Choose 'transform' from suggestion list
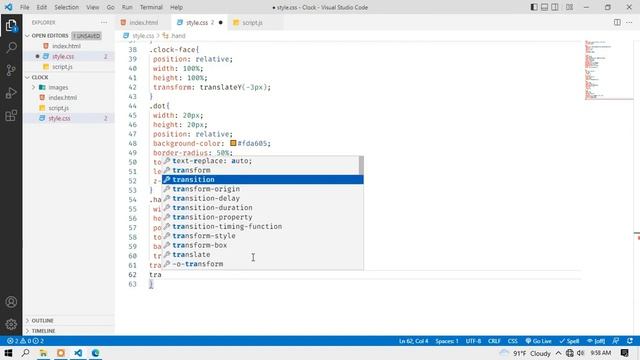The width and height of the screenshot is (640, 360). [261, 170]
